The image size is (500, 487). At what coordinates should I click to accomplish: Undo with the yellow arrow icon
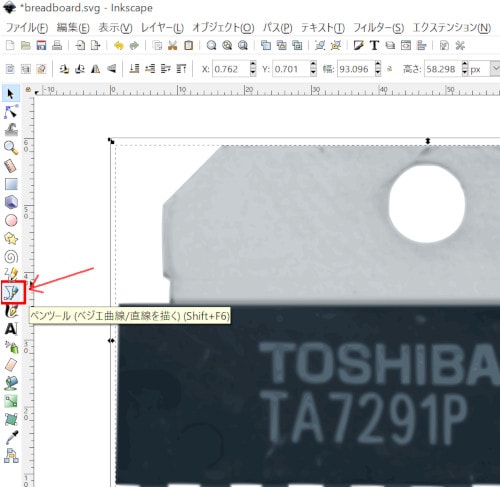[118, 45]
